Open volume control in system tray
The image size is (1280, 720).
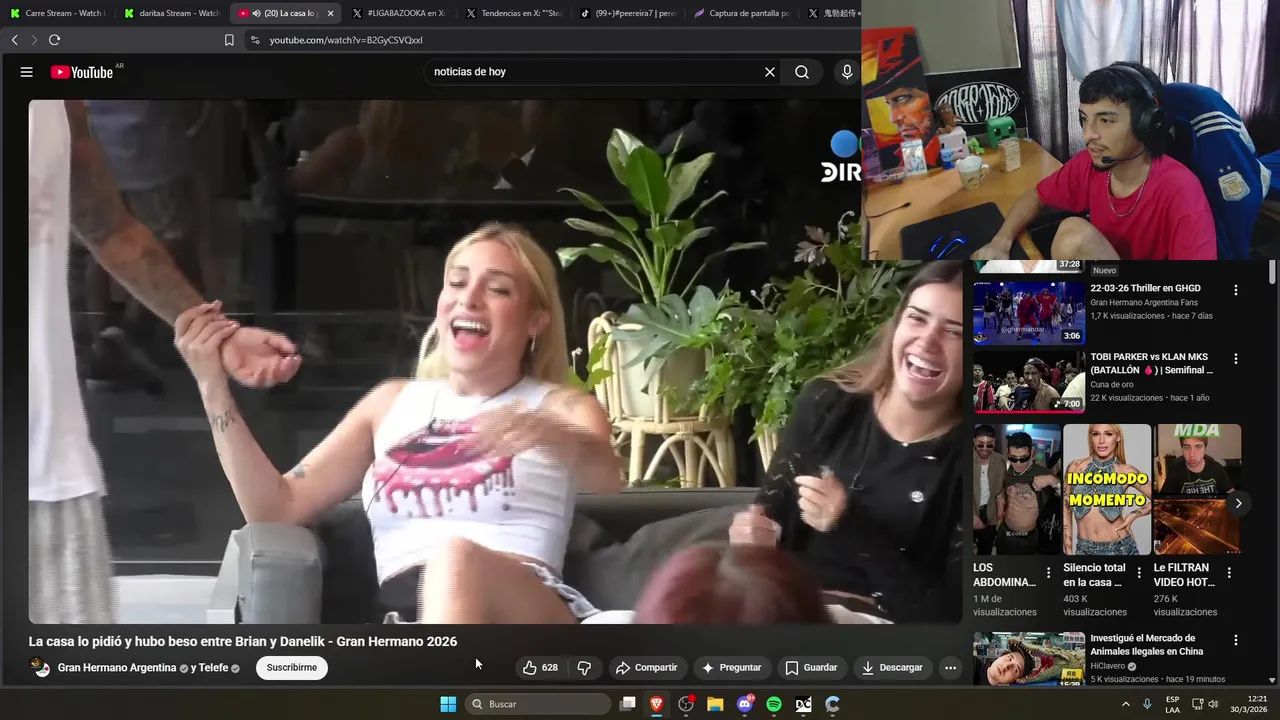(x=1213, y=704)
